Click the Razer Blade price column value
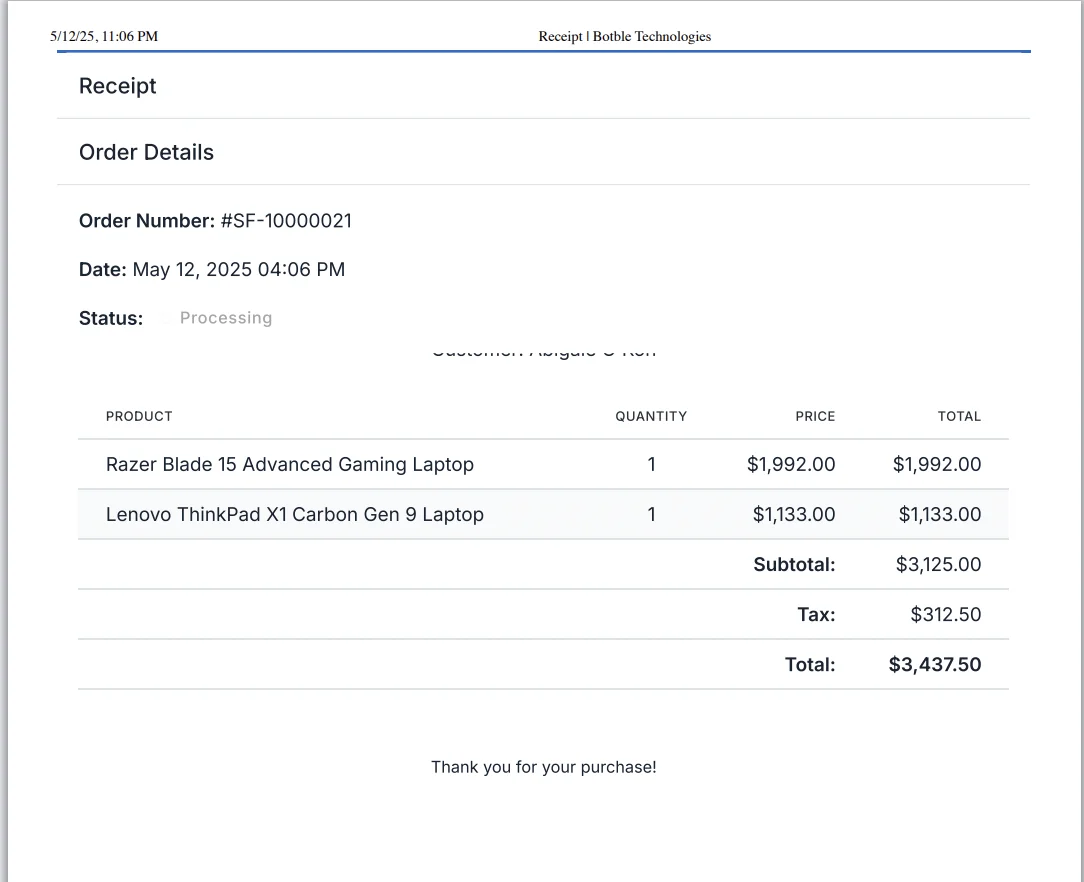This screenshot has height=882, width=1084. point(791,464)
